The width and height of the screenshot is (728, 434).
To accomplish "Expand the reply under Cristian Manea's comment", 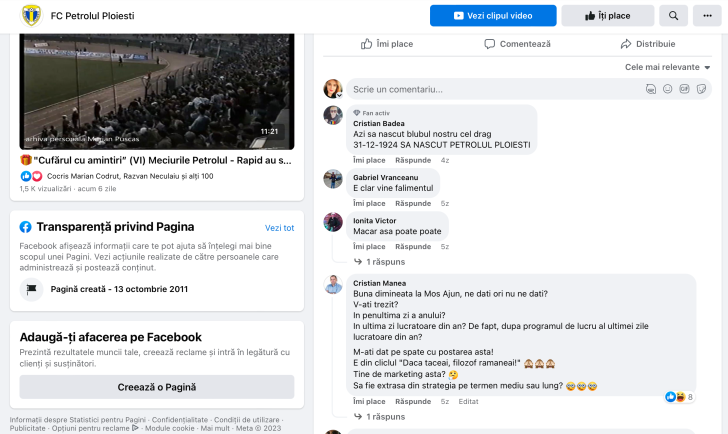I will click(x=385, y=417).
